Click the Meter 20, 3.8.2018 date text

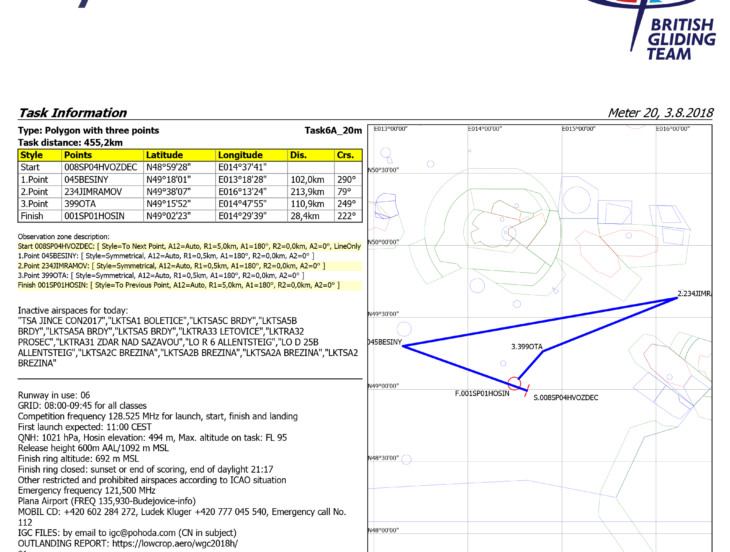[x=658, y=113]
